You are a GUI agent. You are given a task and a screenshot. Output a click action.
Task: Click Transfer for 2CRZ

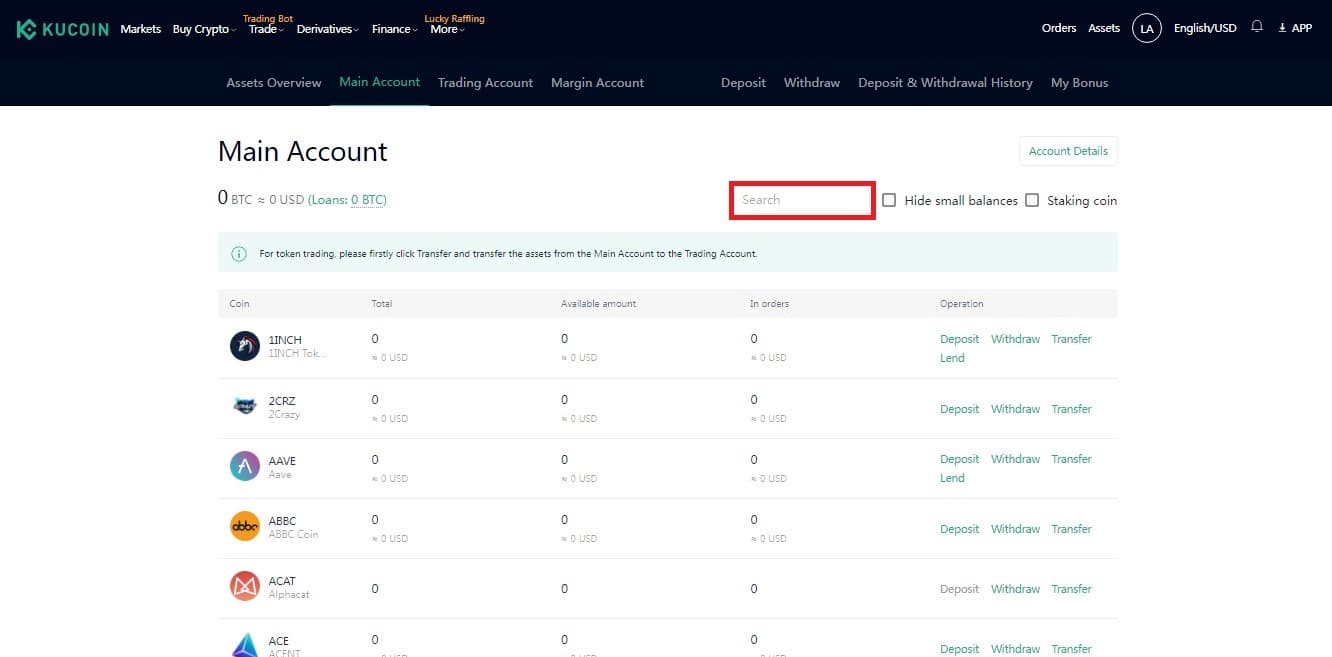[1071, 409]
